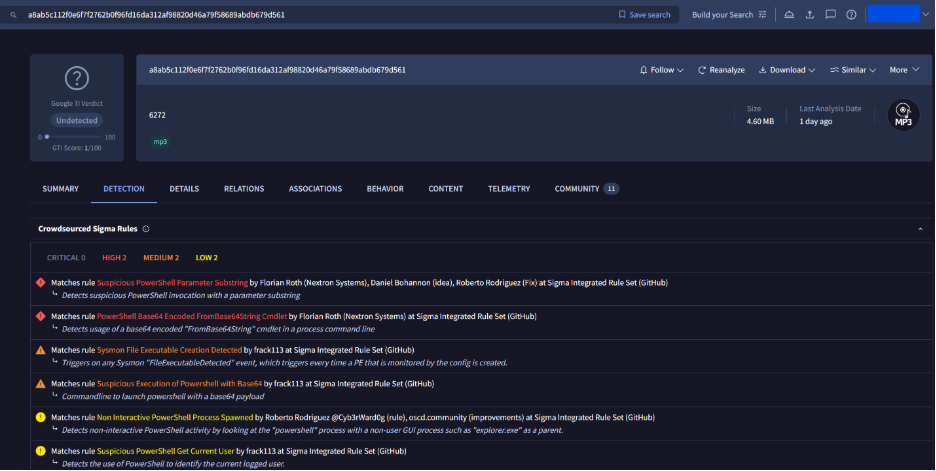Open the help question mark icon

click(x=851, y=15)
